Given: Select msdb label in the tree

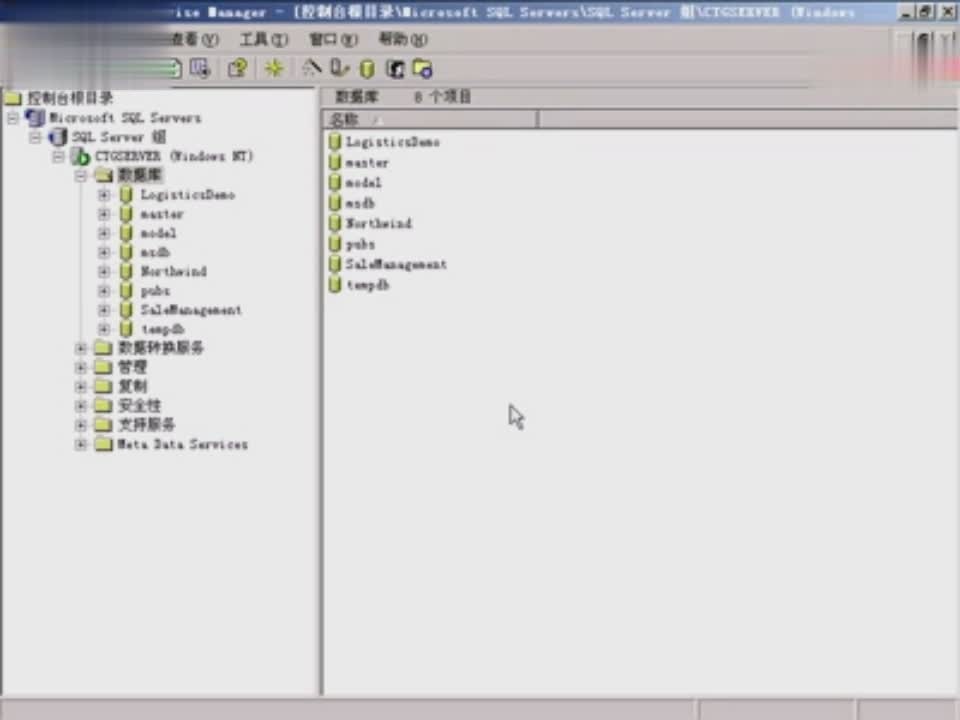Looking at the screenshot, I should (156, 252).
